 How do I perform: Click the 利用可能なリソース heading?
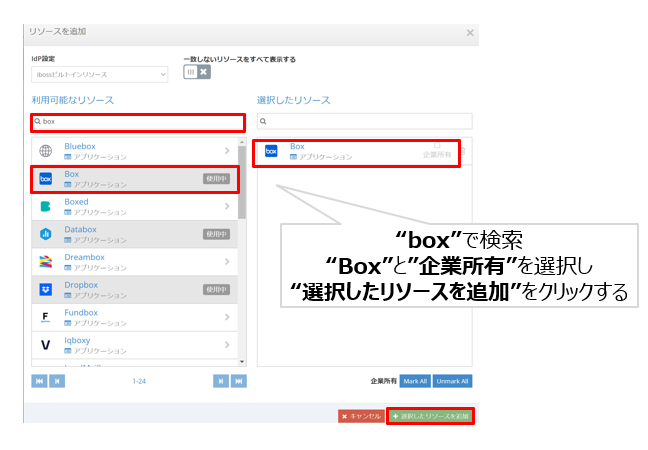[73, 100]
